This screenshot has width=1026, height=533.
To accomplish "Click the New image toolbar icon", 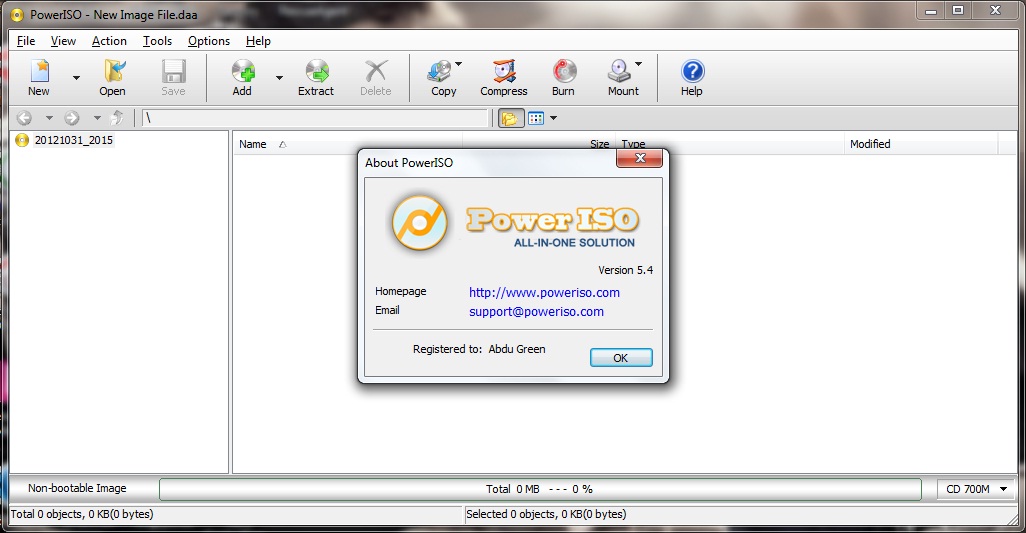I will coord(39,71).
